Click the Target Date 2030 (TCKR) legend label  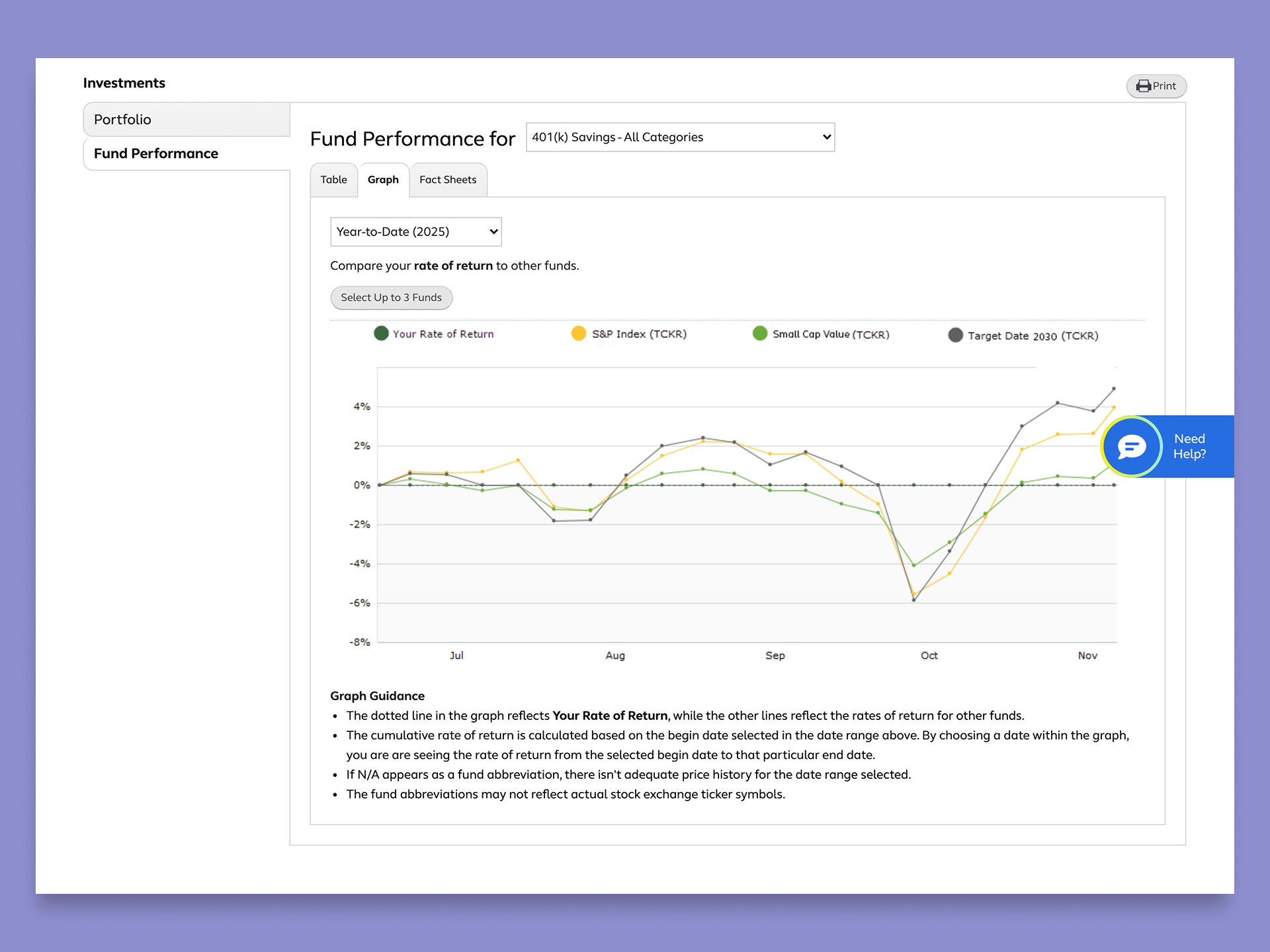click(1033, 336)
